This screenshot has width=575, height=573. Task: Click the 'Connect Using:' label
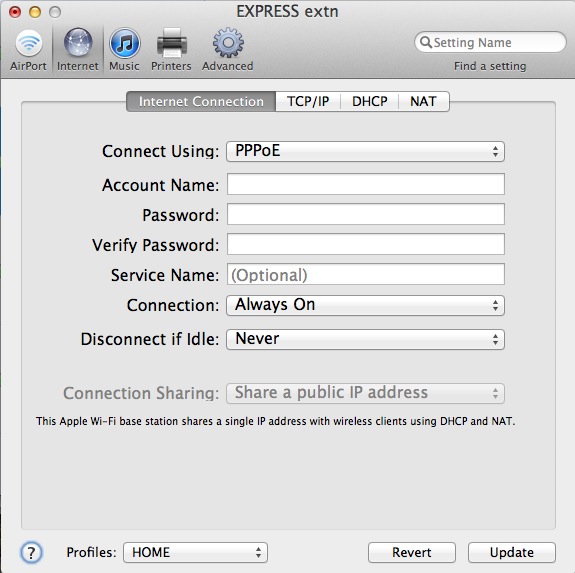click(x=161, y=151)
